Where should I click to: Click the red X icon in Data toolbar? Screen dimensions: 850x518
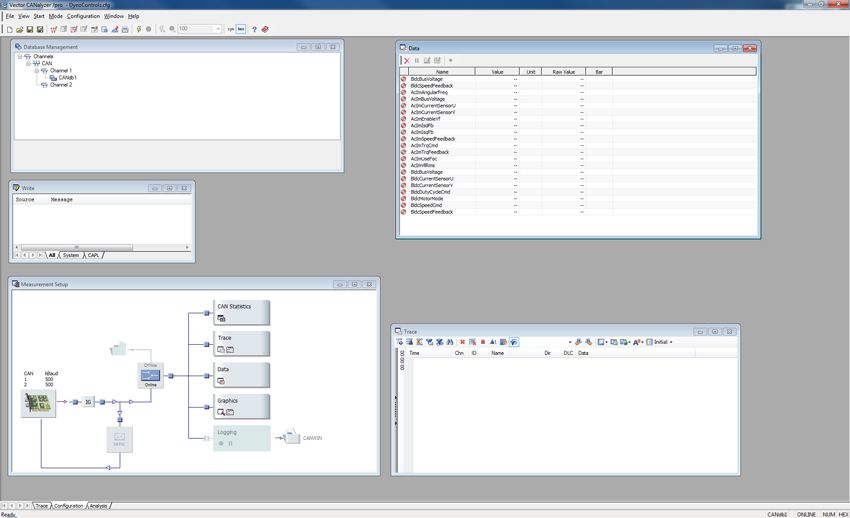click(407, 60)
